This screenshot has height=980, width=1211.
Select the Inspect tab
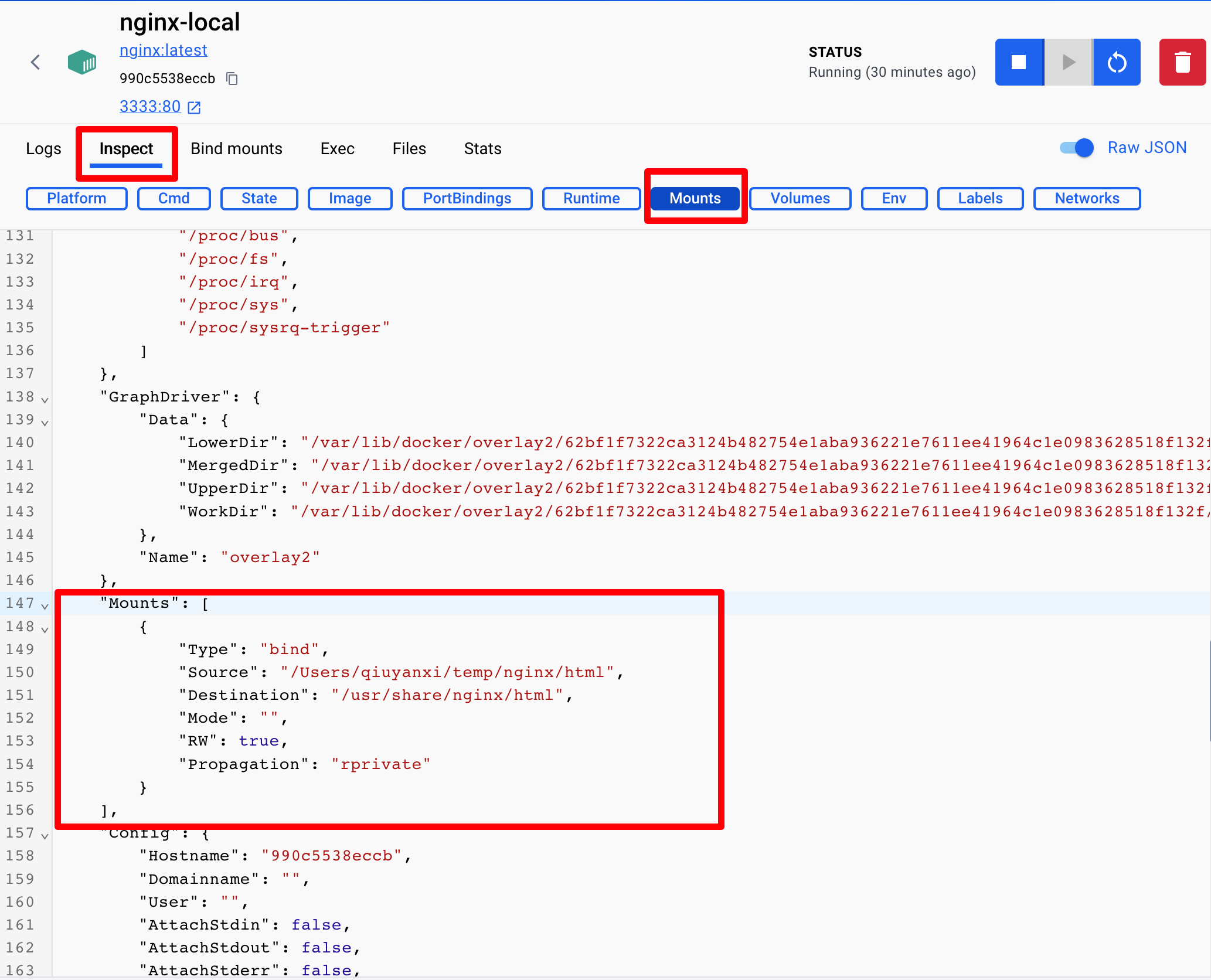click(126, 149)
